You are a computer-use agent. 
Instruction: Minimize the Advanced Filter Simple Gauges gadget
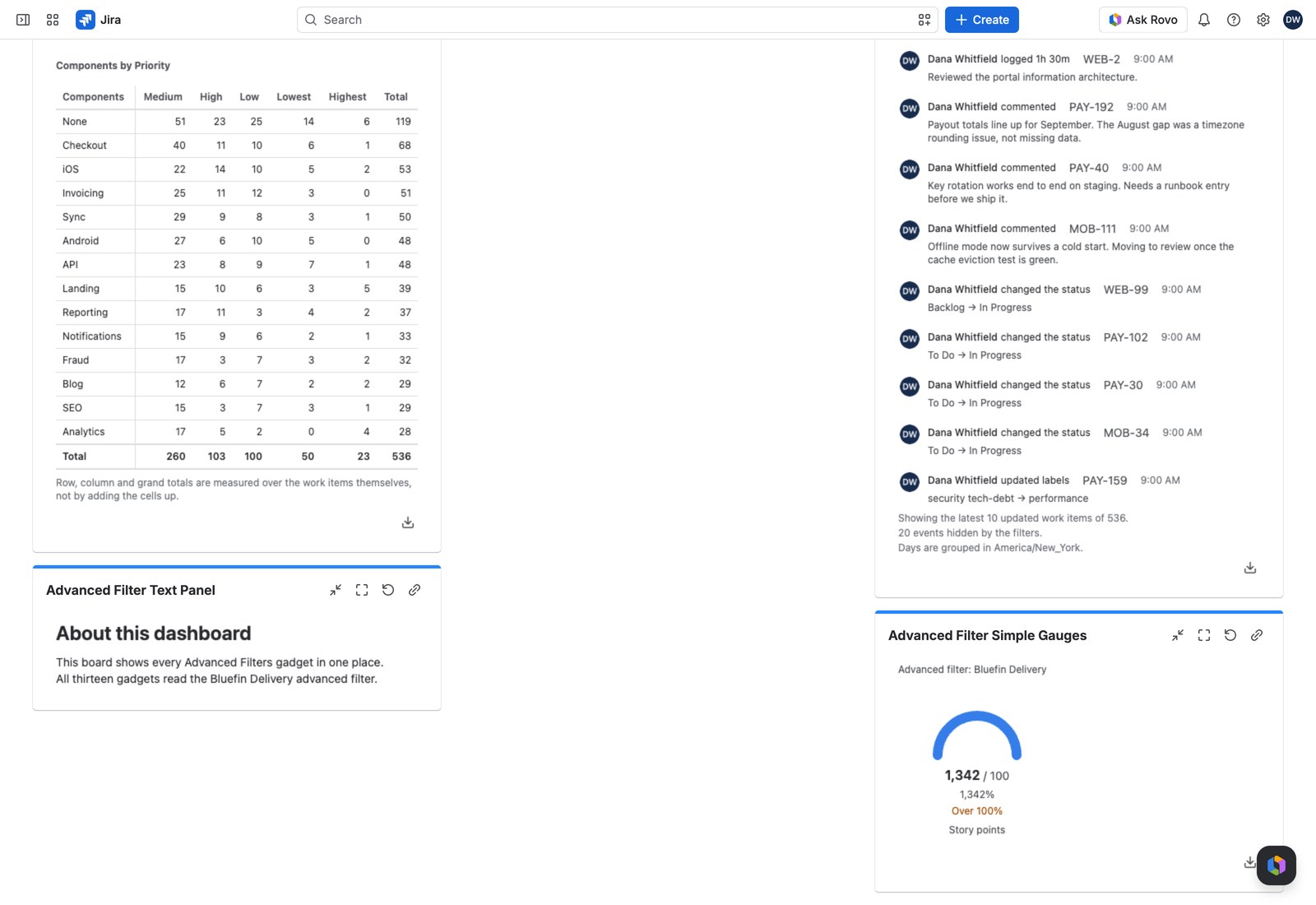pyautogui.click(x=1178, y=635)
